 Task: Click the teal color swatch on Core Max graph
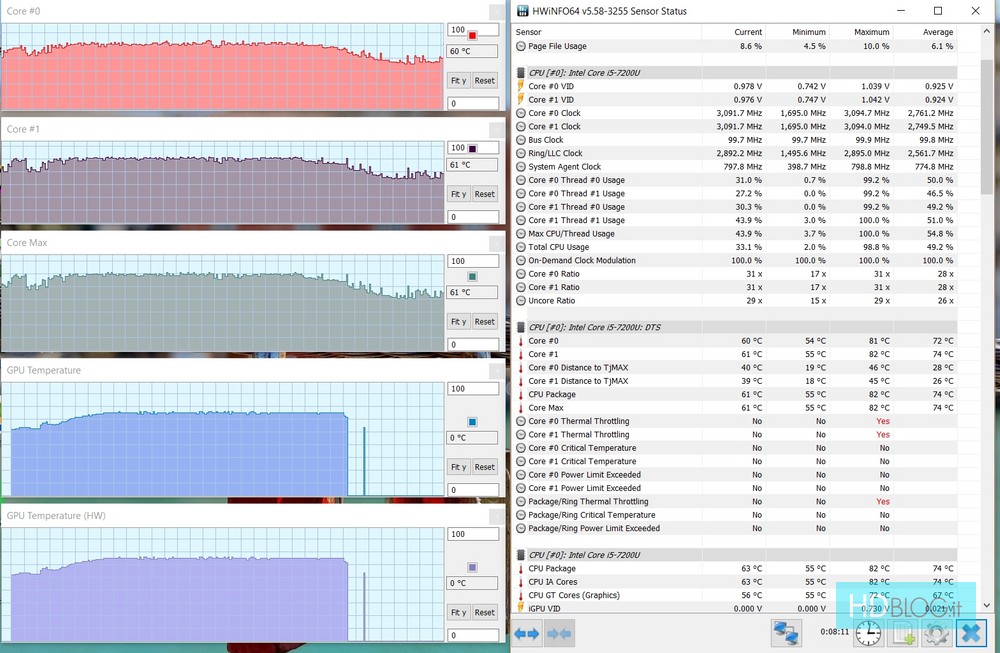pyautogui.click(x=473, y=277)
